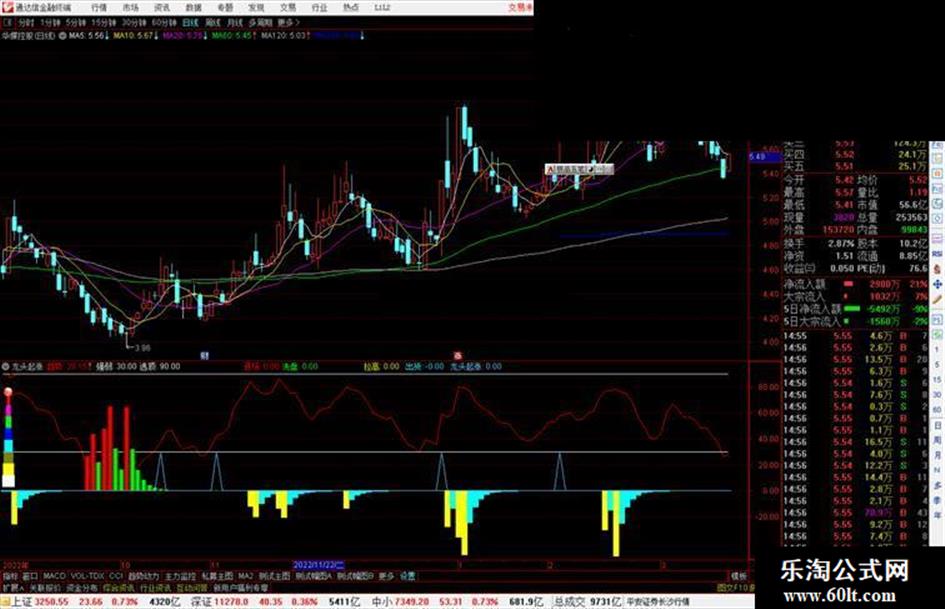Open the 综合资讯 tab
Screen dimensions: 945x609
pyautogui.click(x=118, y=588)
